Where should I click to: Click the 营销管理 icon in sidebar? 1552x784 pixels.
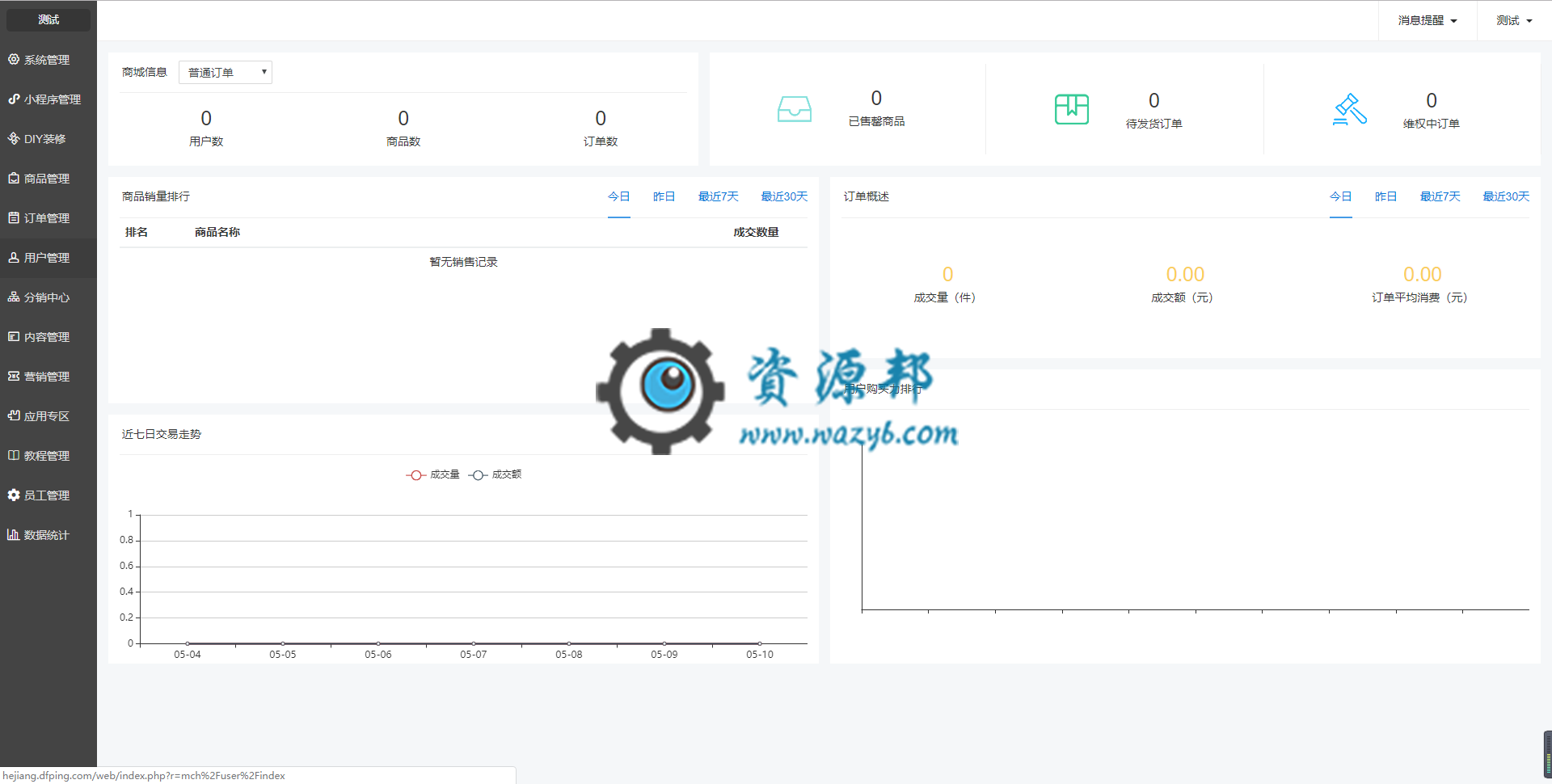point(14,376)
